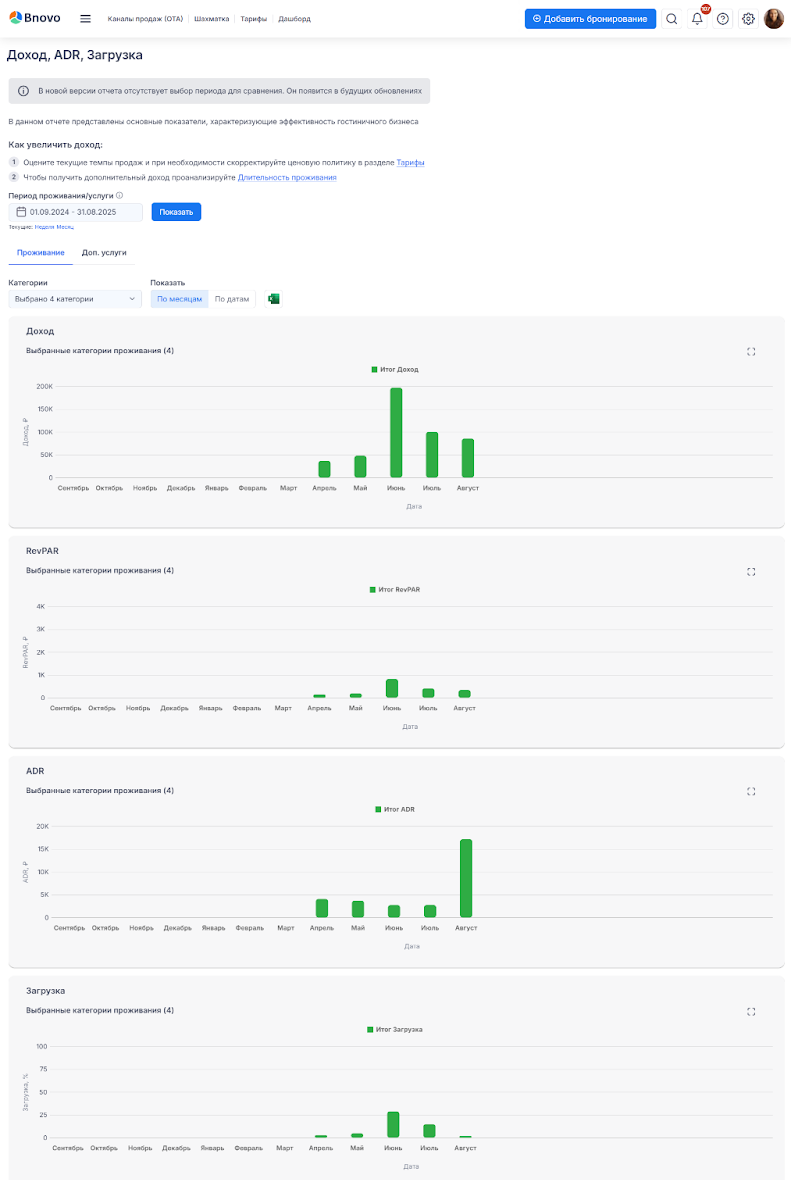The height and width of the screenshot is (1180, 791).
Task: Follow the Длительность проживания link
Action: tap(287, 177)
